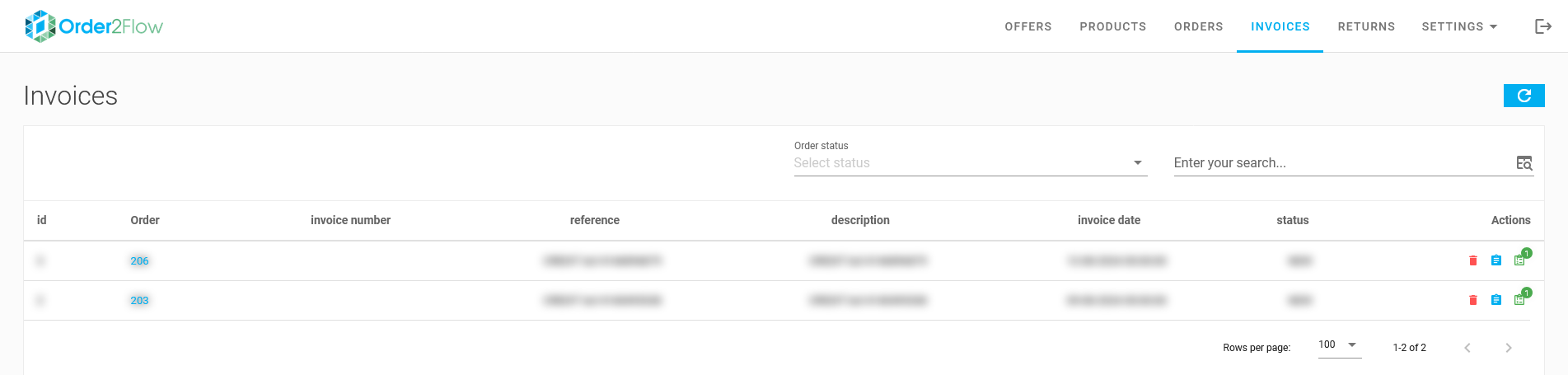Delete the invoice for order 203
The image size is (1568, 375).
(x=1473, y=301)
